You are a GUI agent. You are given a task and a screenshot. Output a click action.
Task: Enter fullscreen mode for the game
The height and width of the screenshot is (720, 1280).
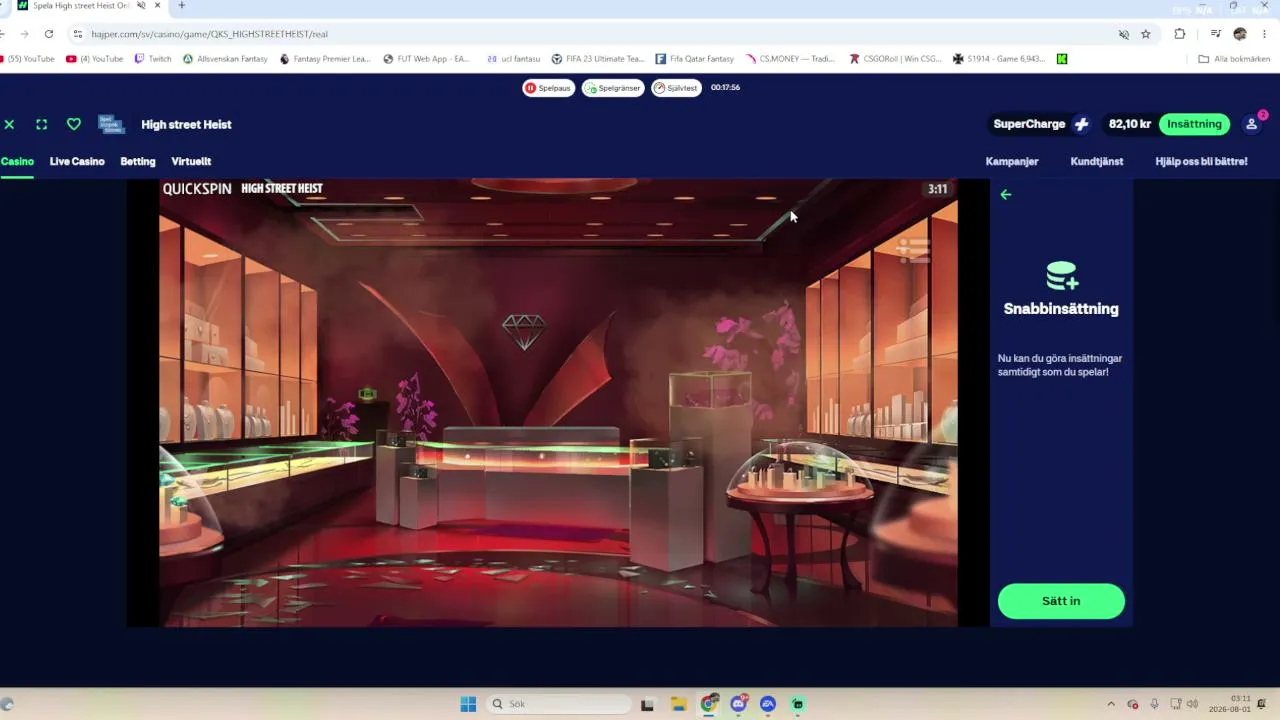click(41, 124)
